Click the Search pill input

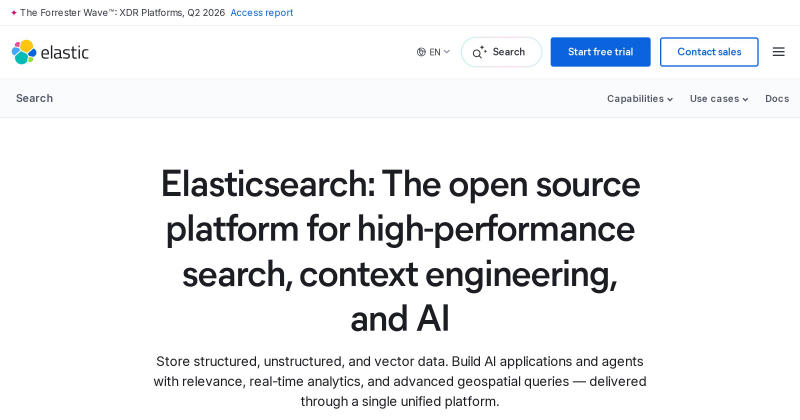coord(501,52)
